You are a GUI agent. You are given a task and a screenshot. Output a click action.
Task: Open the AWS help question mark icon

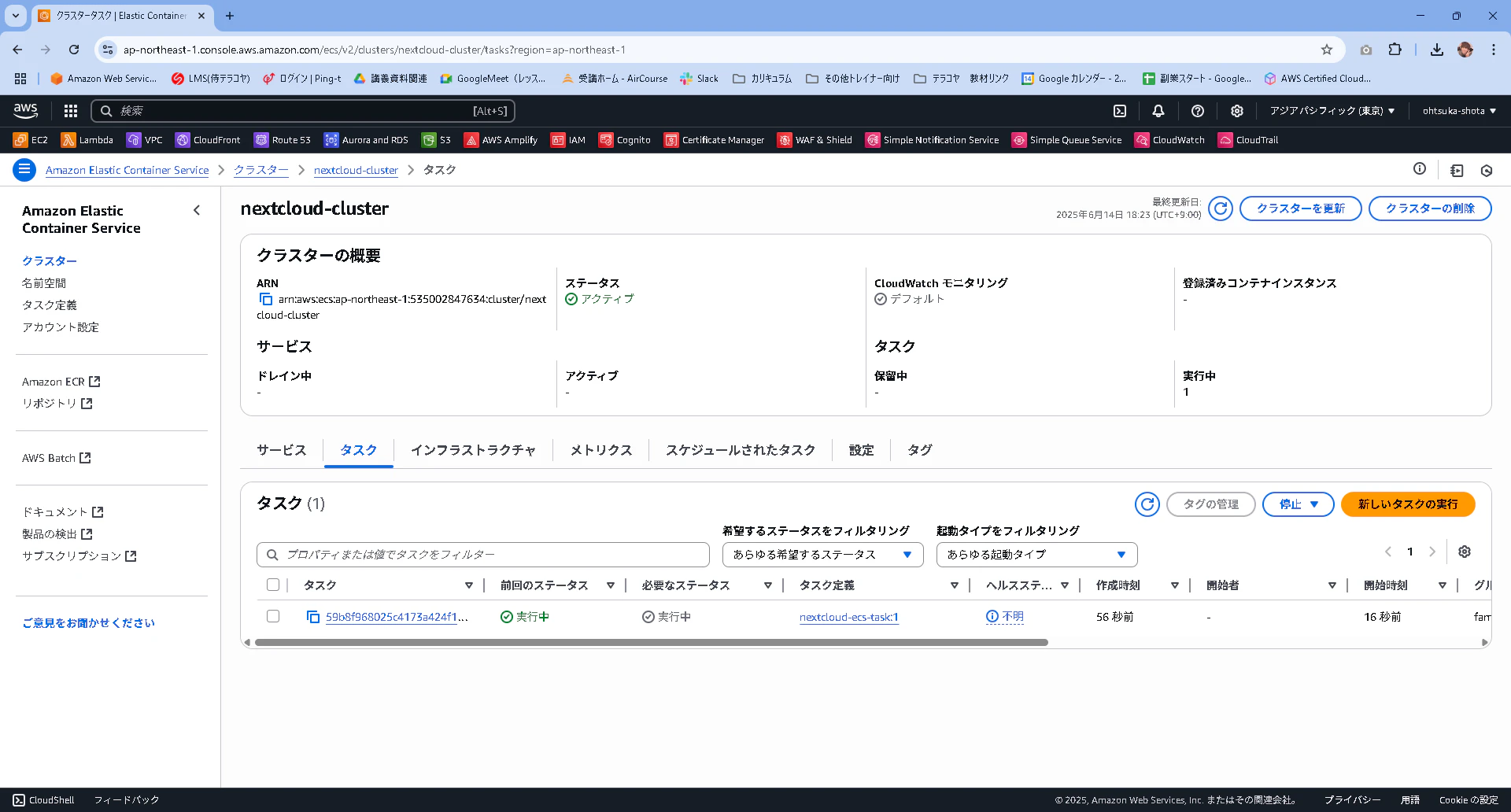(x=1198, y=111)
